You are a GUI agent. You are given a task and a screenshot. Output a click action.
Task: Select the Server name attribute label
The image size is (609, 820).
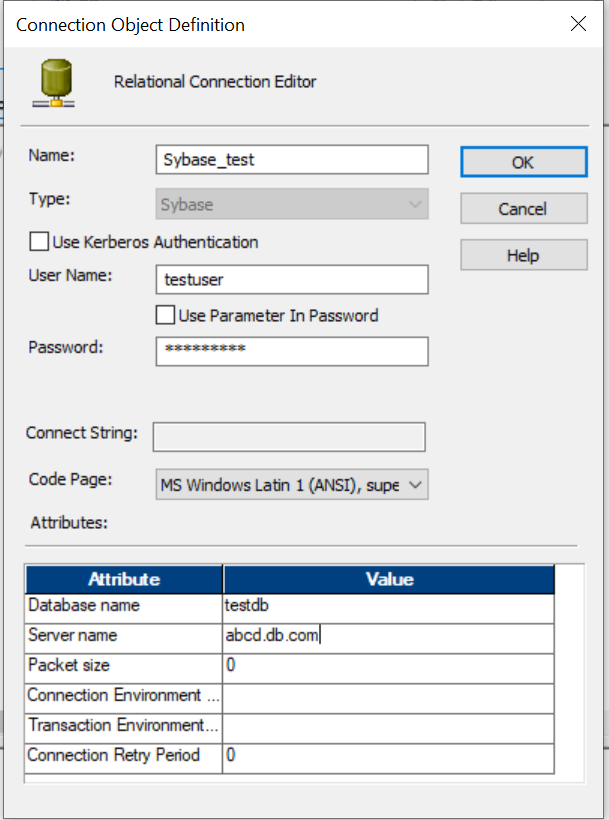(x=124, y=638)
